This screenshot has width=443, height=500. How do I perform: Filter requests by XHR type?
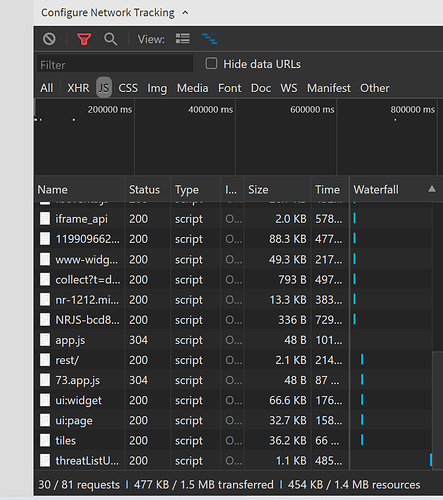(78, 88)
